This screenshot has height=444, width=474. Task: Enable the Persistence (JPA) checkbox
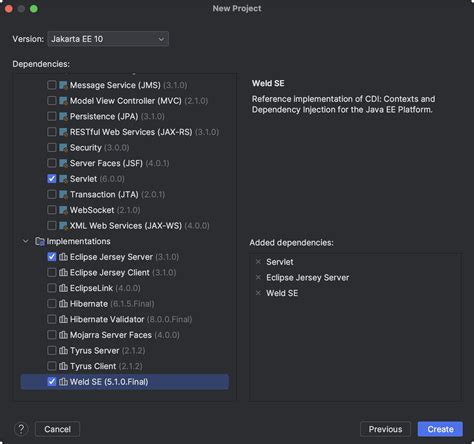tap(52, 116)
